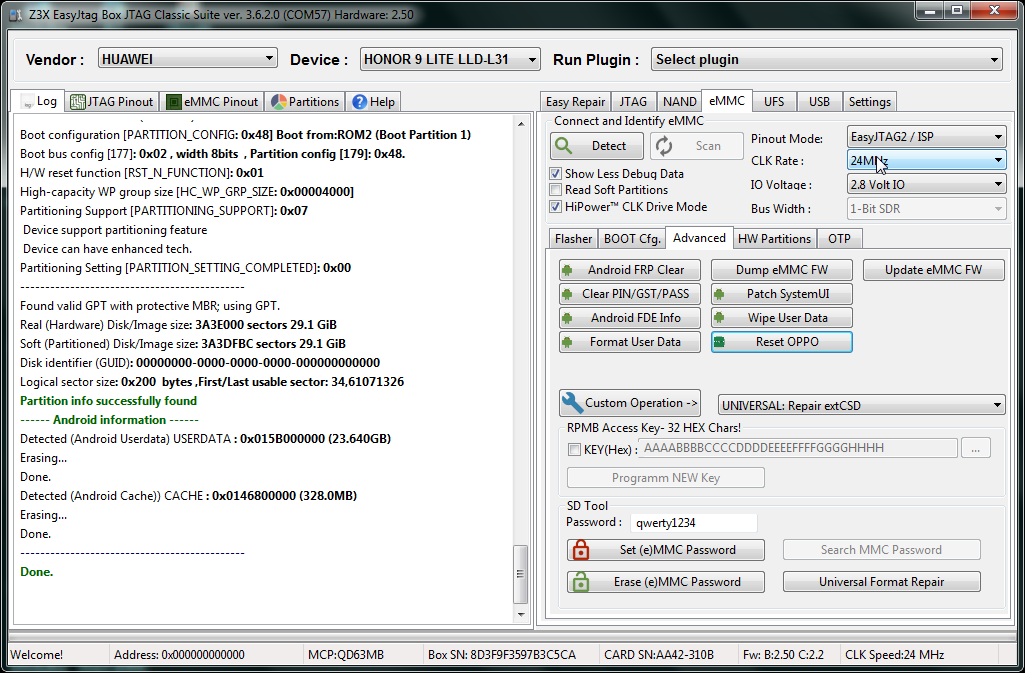Click the SD Tool password input field
The height and width of the screenshot is (673, 1025).
[692, 523]
